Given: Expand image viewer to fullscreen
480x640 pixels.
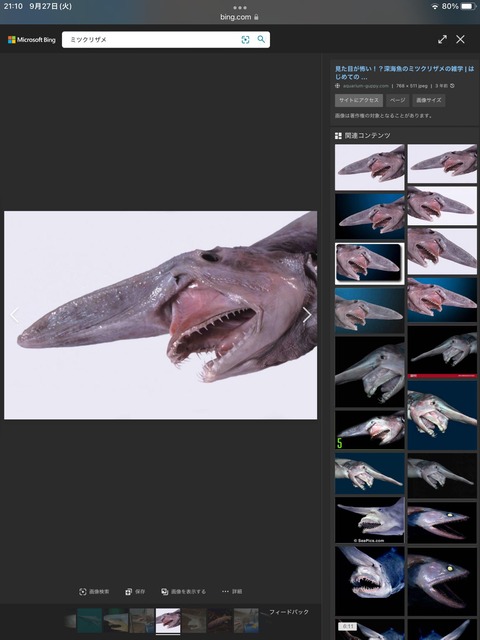Looking at the screenshot, I should tap(442, 39).
